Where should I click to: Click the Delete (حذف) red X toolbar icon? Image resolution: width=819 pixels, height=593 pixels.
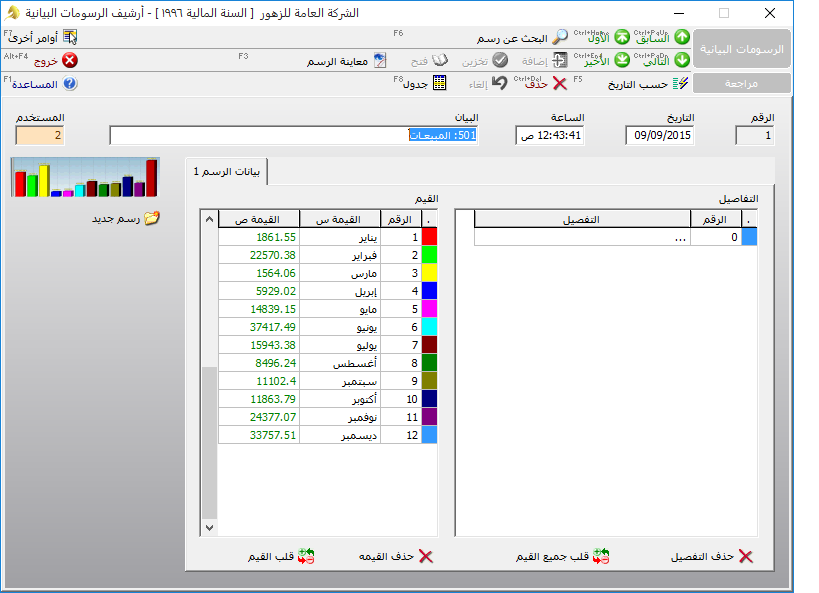(x=560, y=84)
